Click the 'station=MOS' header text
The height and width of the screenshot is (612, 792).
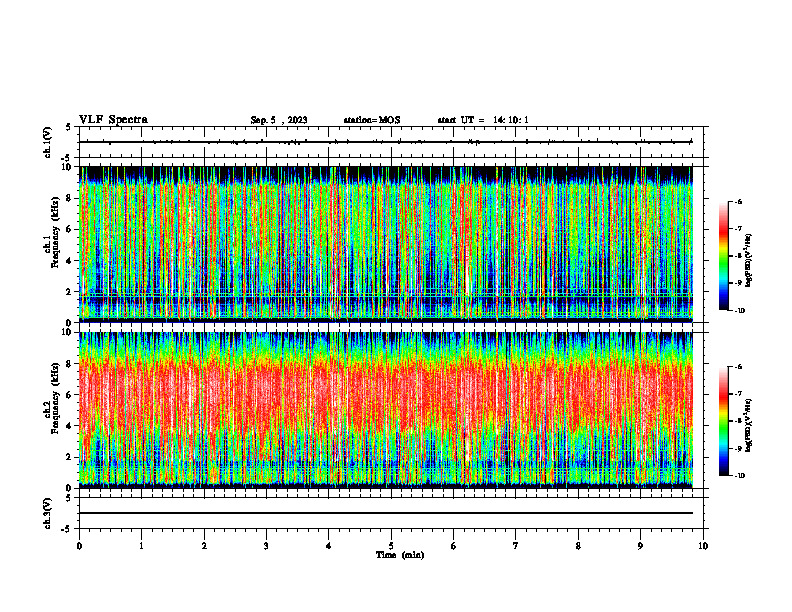tap(372, 120)
